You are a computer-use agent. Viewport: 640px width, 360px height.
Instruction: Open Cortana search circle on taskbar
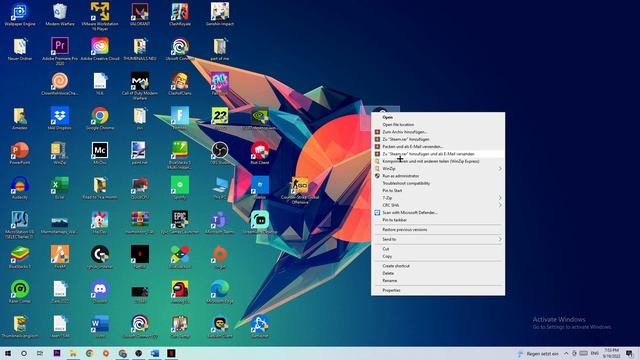click(x=24, y=353)
